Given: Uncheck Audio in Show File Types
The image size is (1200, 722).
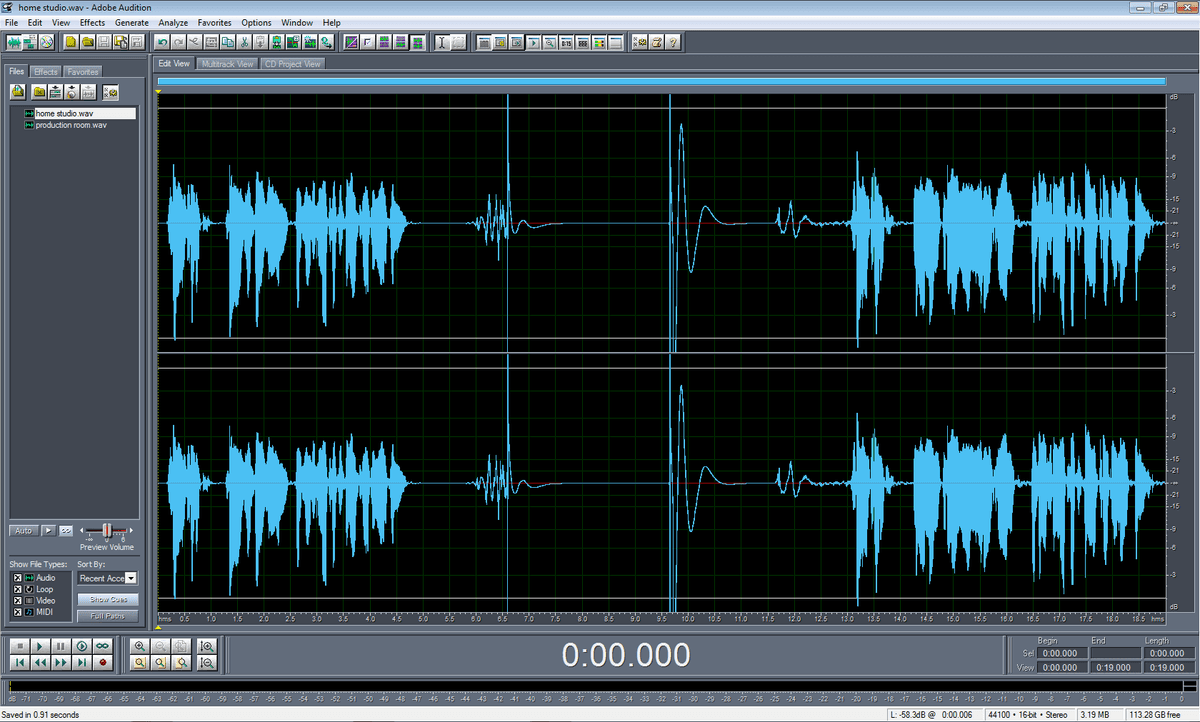Looking at the screenshot, I should (x=16, y=578).
